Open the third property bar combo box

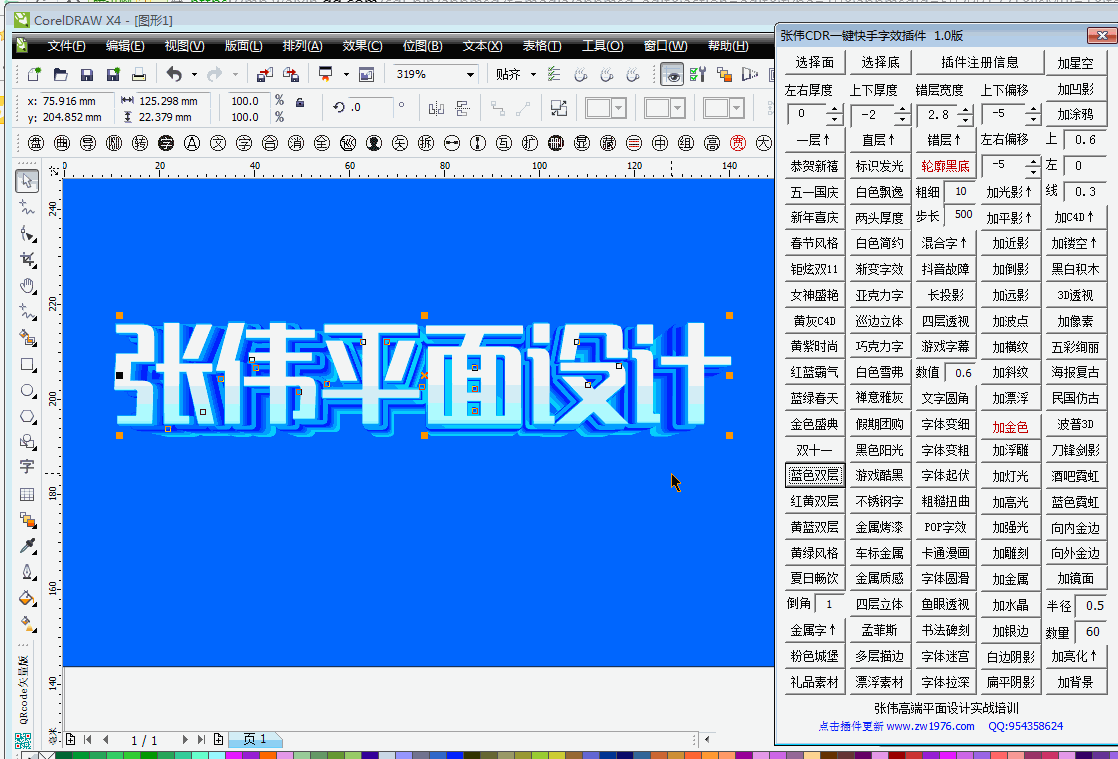[x=723, y=108]
